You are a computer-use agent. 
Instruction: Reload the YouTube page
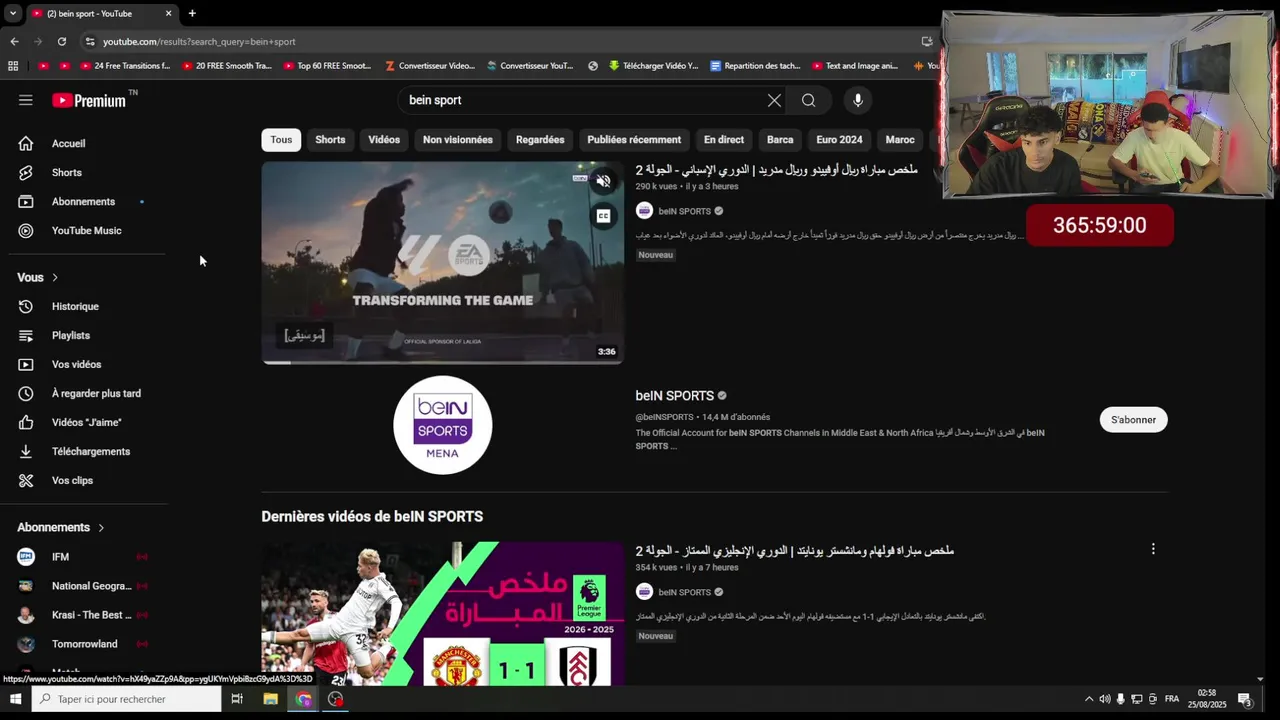[x=62, y=41]
